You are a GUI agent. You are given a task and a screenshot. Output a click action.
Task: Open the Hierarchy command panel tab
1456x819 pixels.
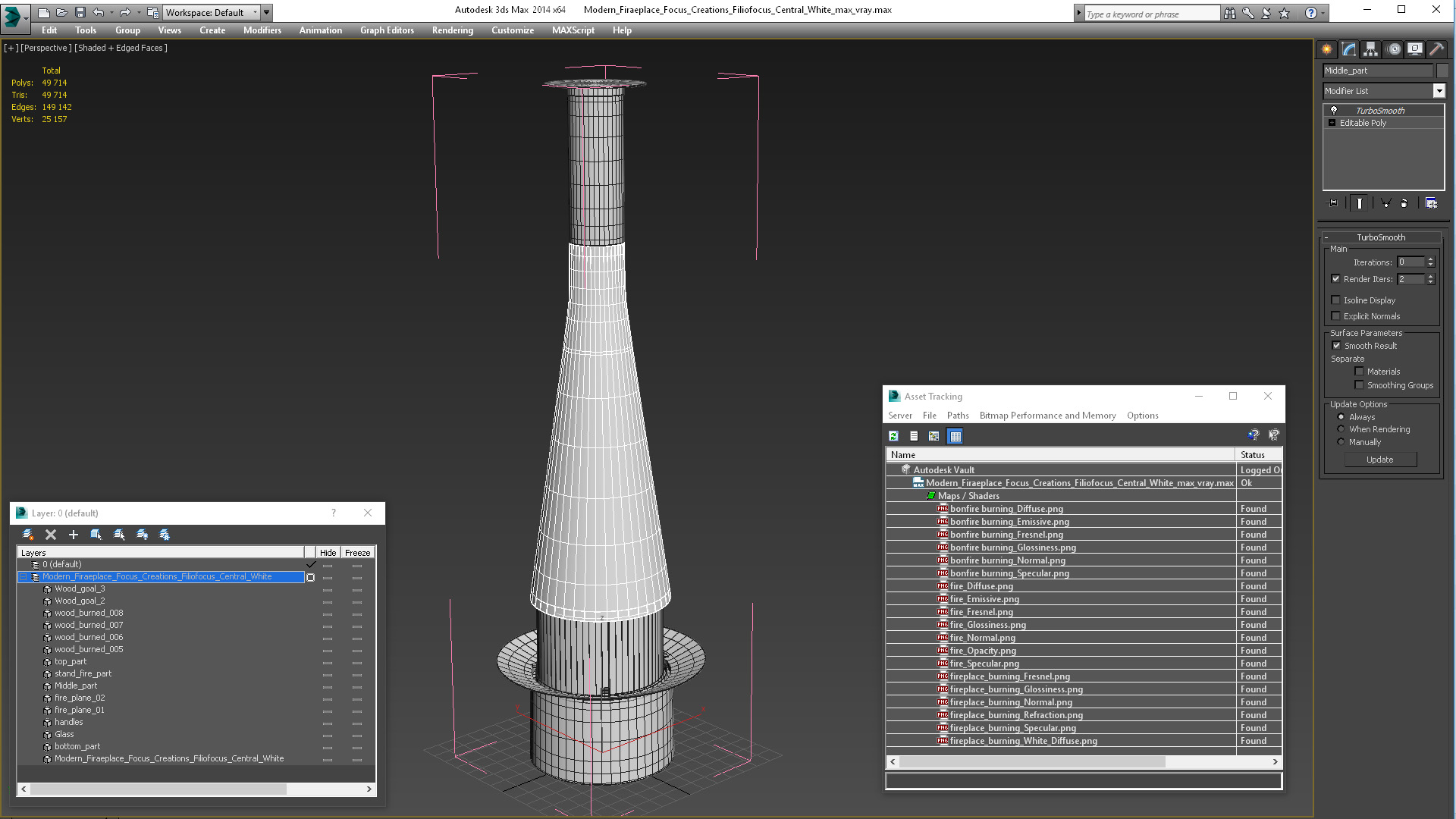[1370, 49]
